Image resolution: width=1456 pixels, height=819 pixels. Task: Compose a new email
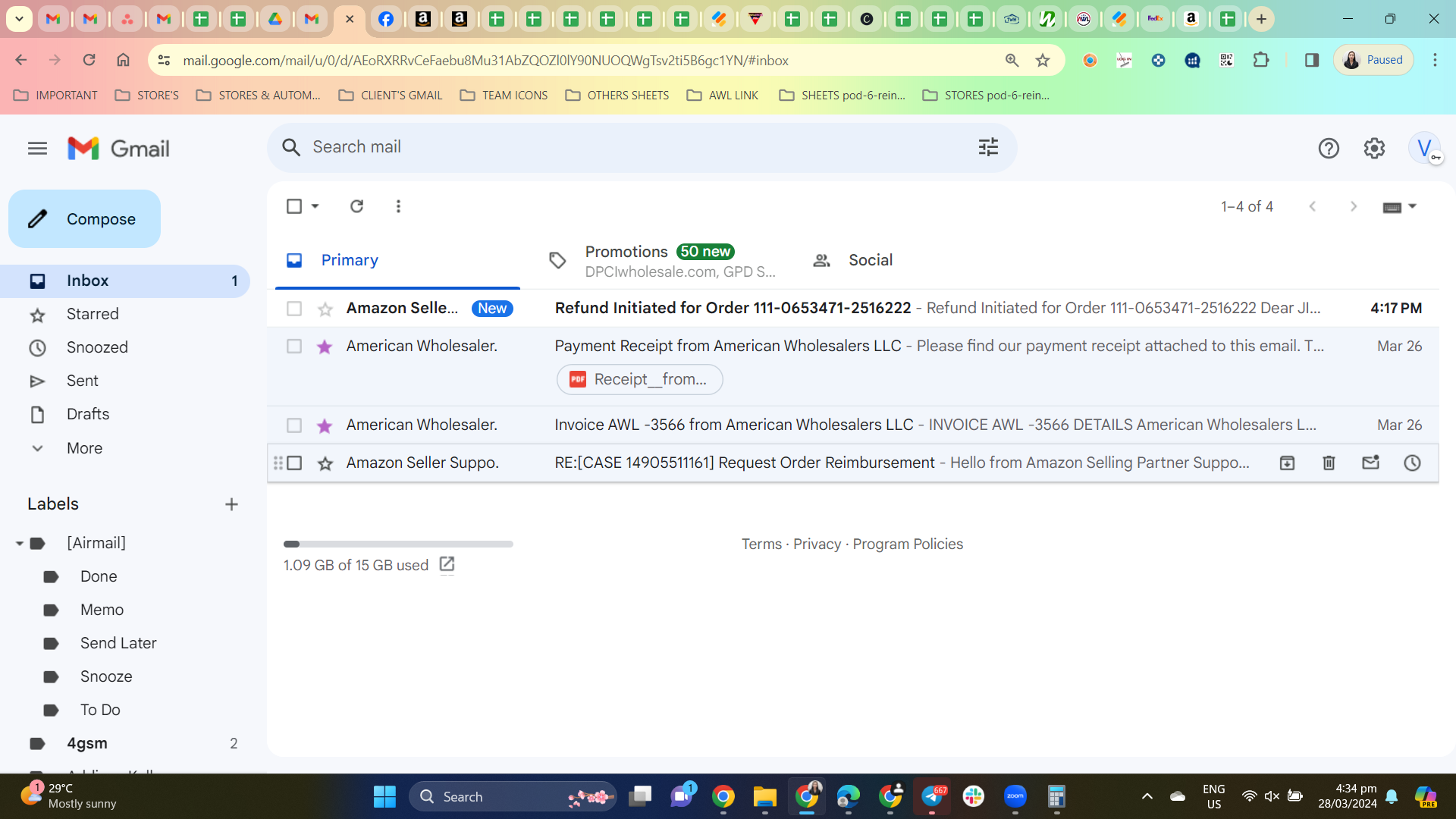tap(84, 219)
